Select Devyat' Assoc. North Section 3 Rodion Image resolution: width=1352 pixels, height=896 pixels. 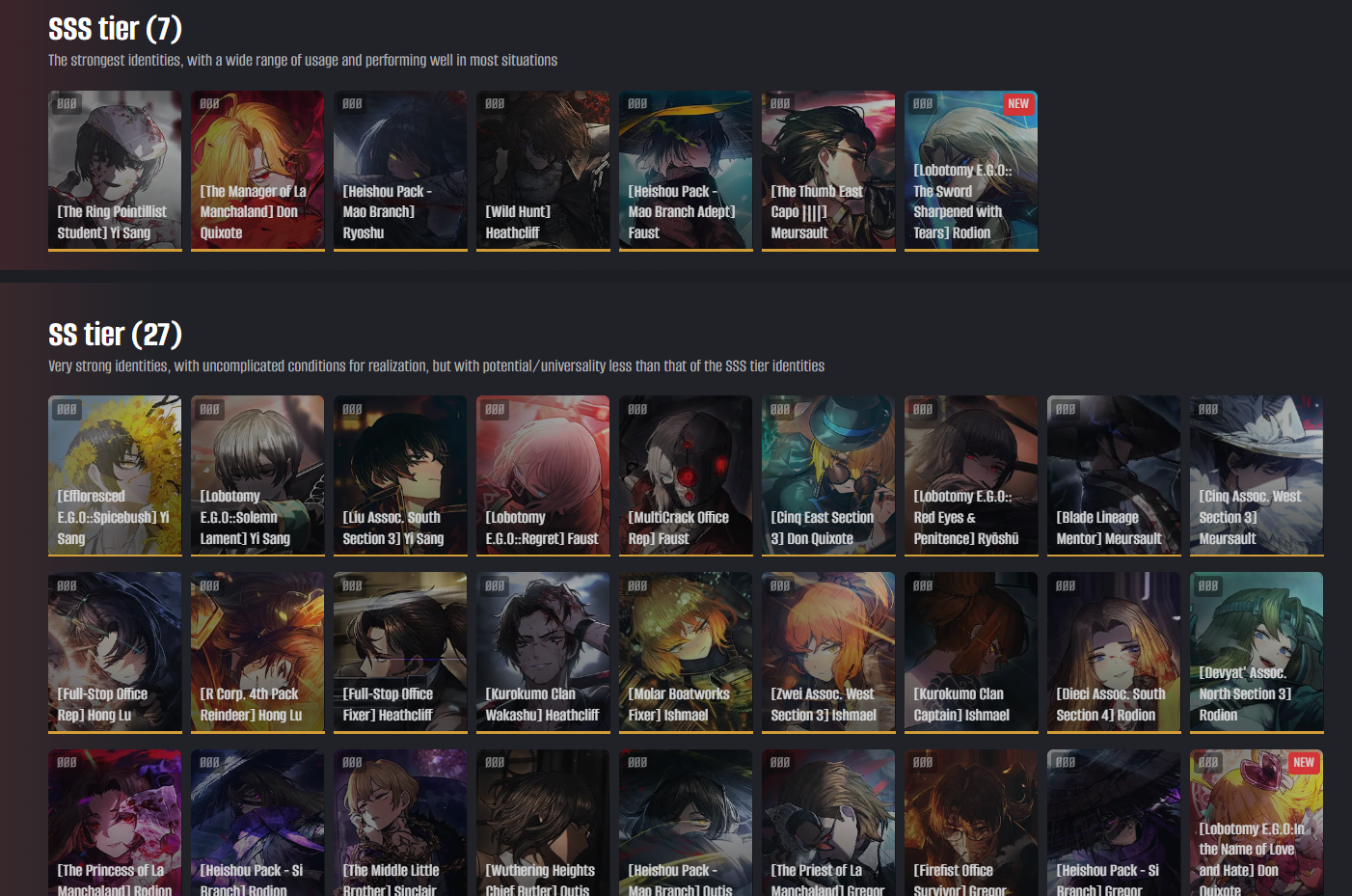click(x=1257, y=653)
